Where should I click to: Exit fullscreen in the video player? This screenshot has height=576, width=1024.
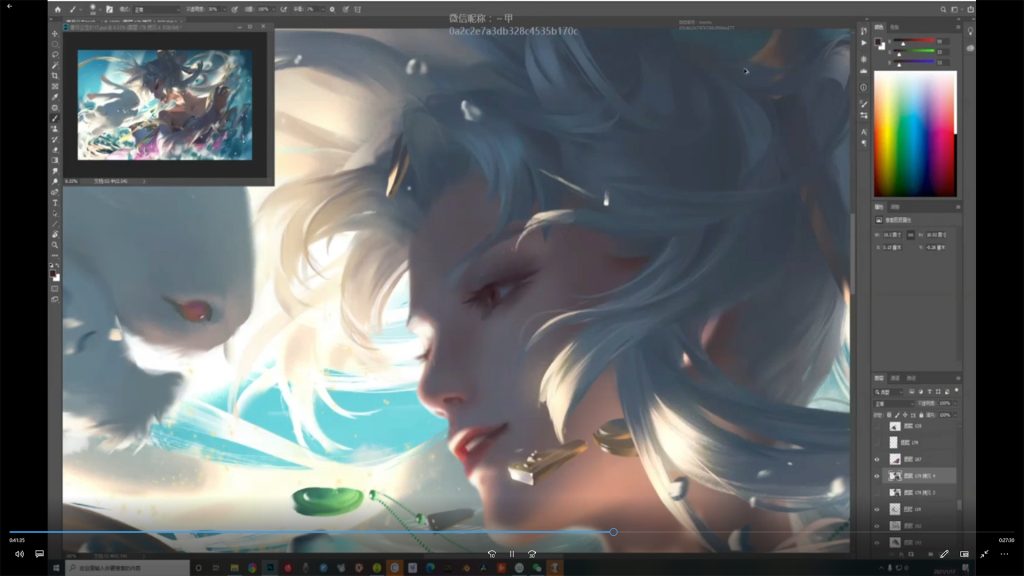(985, 553)
